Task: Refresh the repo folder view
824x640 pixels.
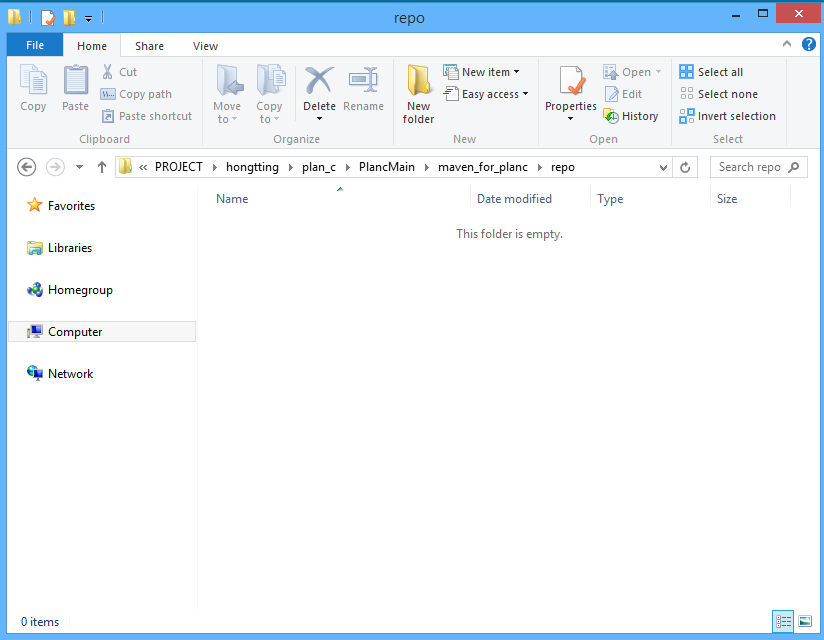Action: pos(685,167)
